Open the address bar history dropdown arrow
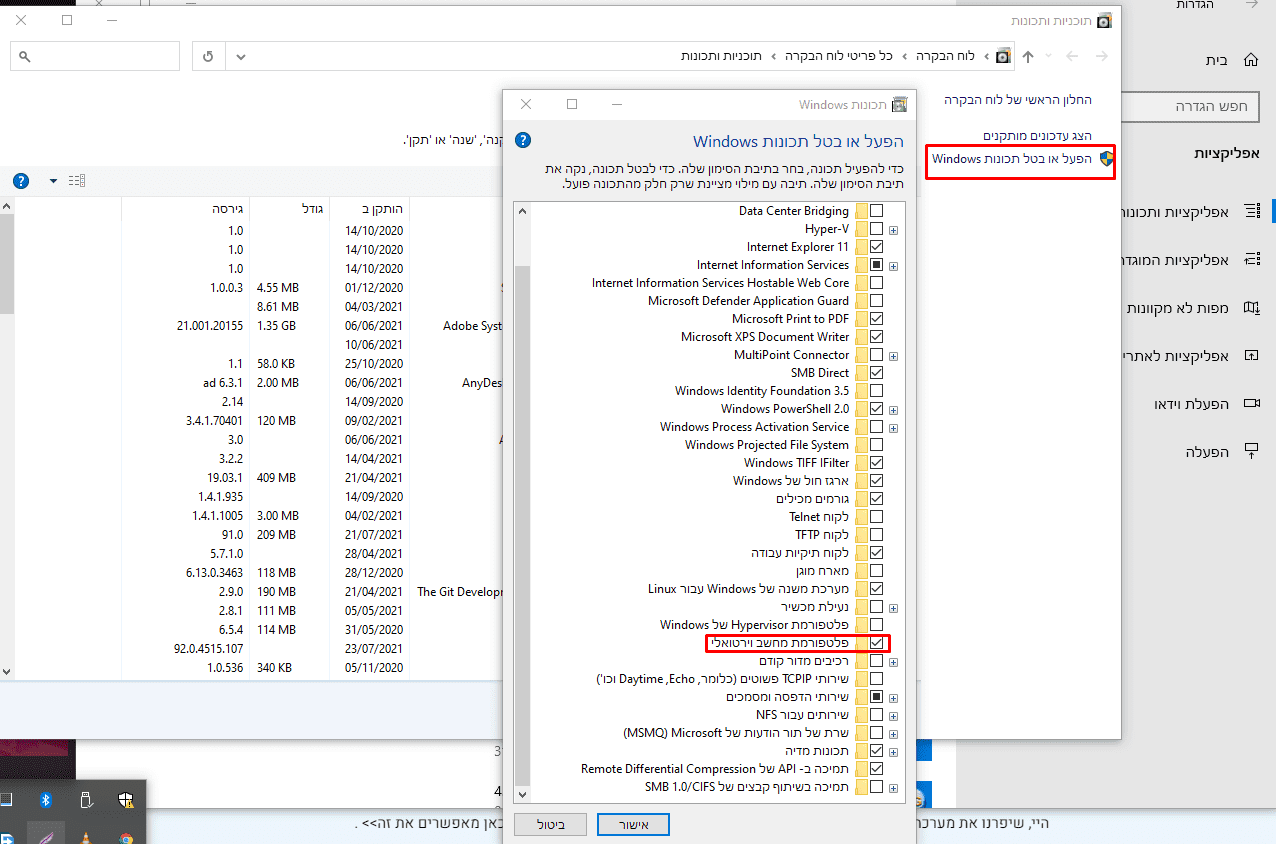 click(240, 56)
